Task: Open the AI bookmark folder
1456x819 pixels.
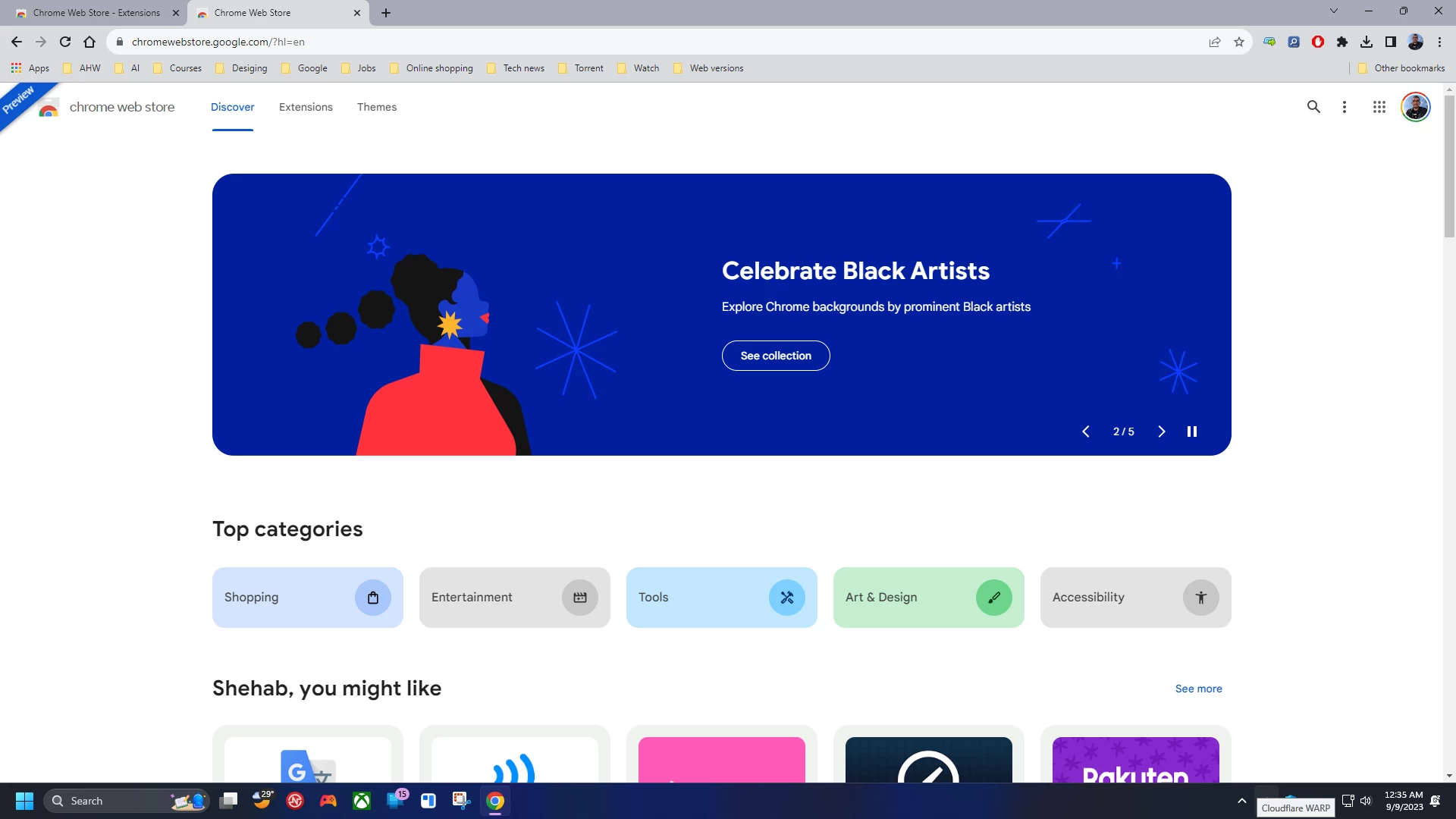Action: (x=127, y=68)
